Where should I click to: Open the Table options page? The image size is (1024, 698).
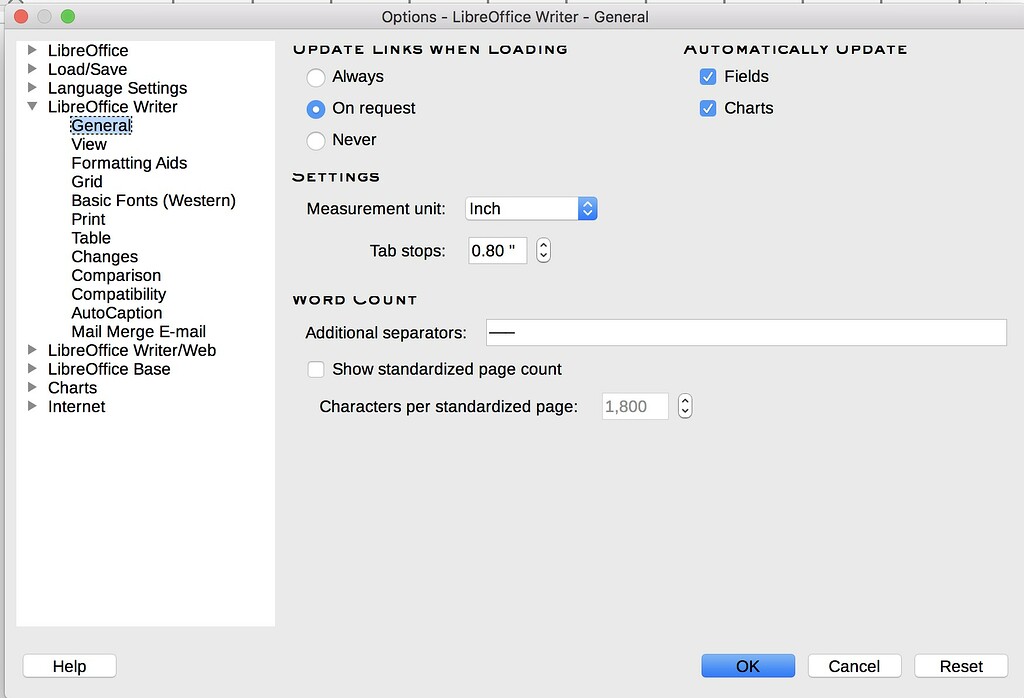pyautogui.click(x=91, y=238)
